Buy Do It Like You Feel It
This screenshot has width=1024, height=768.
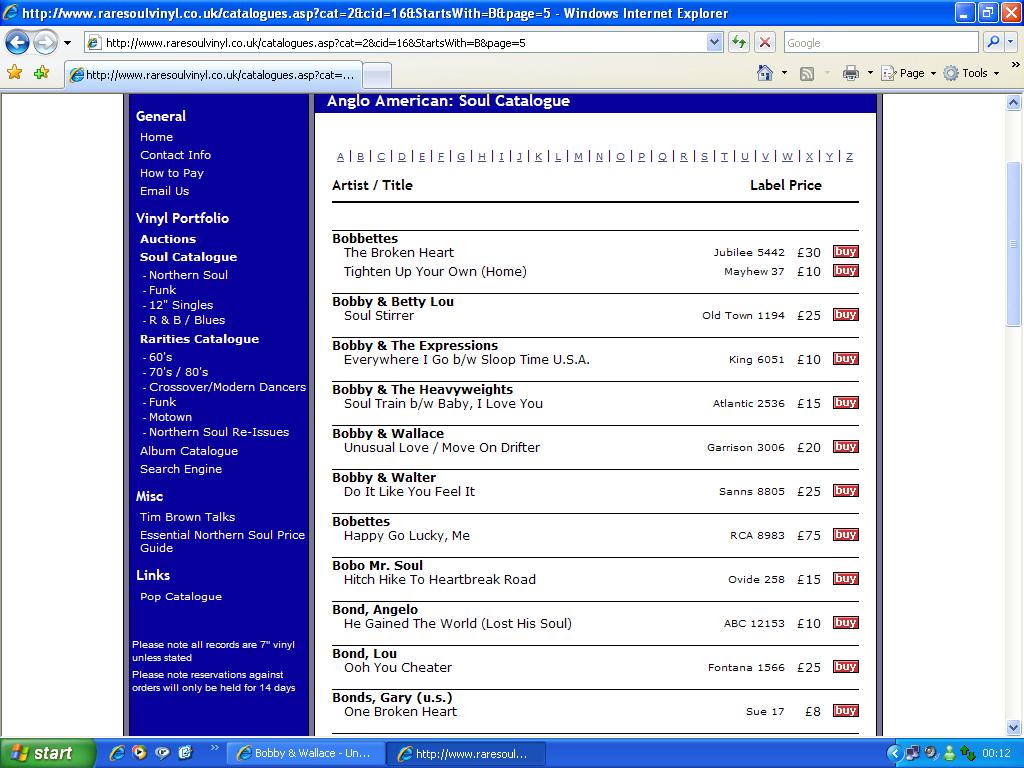(x=845, y=490)
